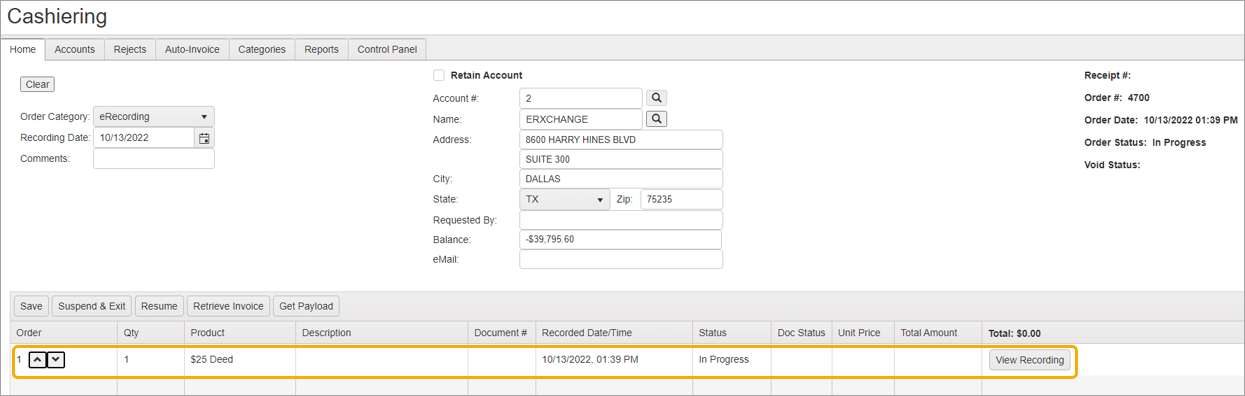Viewport: 1245px width, 396px height.
Task: Click the View Recording button
Action: point(1030,360)
